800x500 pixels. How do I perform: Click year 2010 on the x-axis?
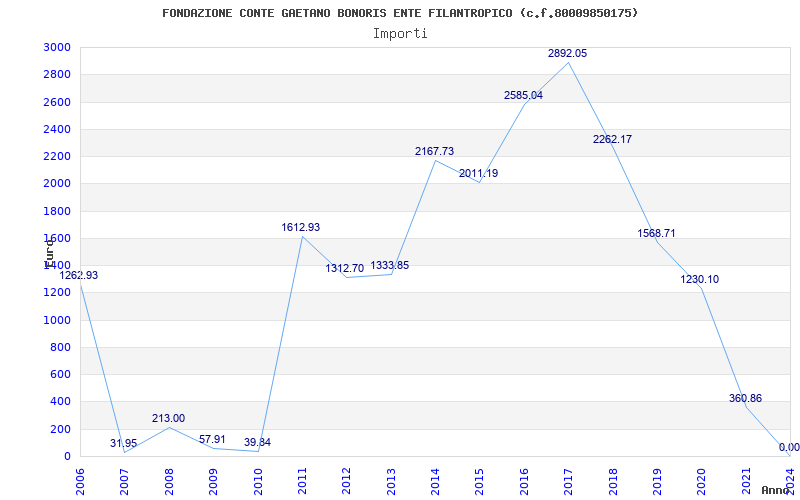coord(258,481)
